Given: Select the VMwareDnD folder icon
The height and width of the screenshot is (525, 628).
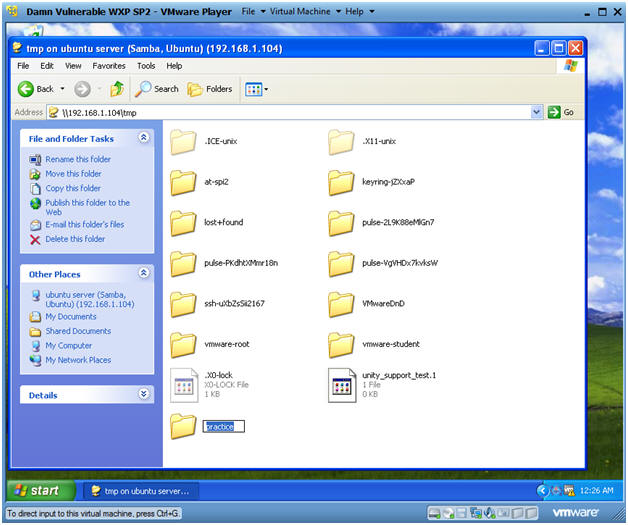Looking at the screenshot, I should click(x=341, y=304).
